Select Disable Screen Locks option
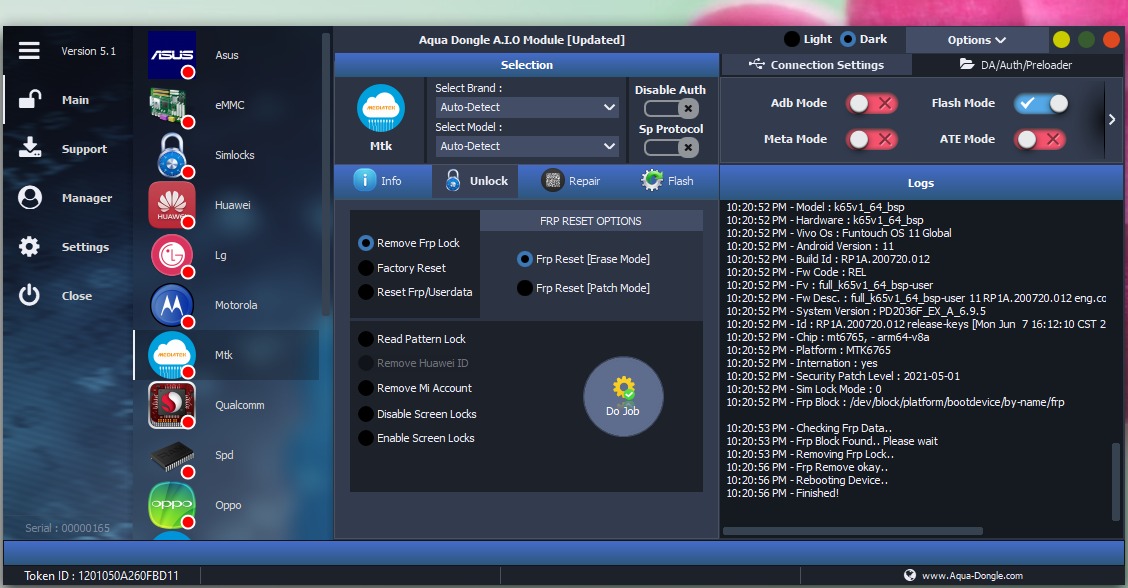This screenshot has width=1128, height=588. tap(417, 414)
